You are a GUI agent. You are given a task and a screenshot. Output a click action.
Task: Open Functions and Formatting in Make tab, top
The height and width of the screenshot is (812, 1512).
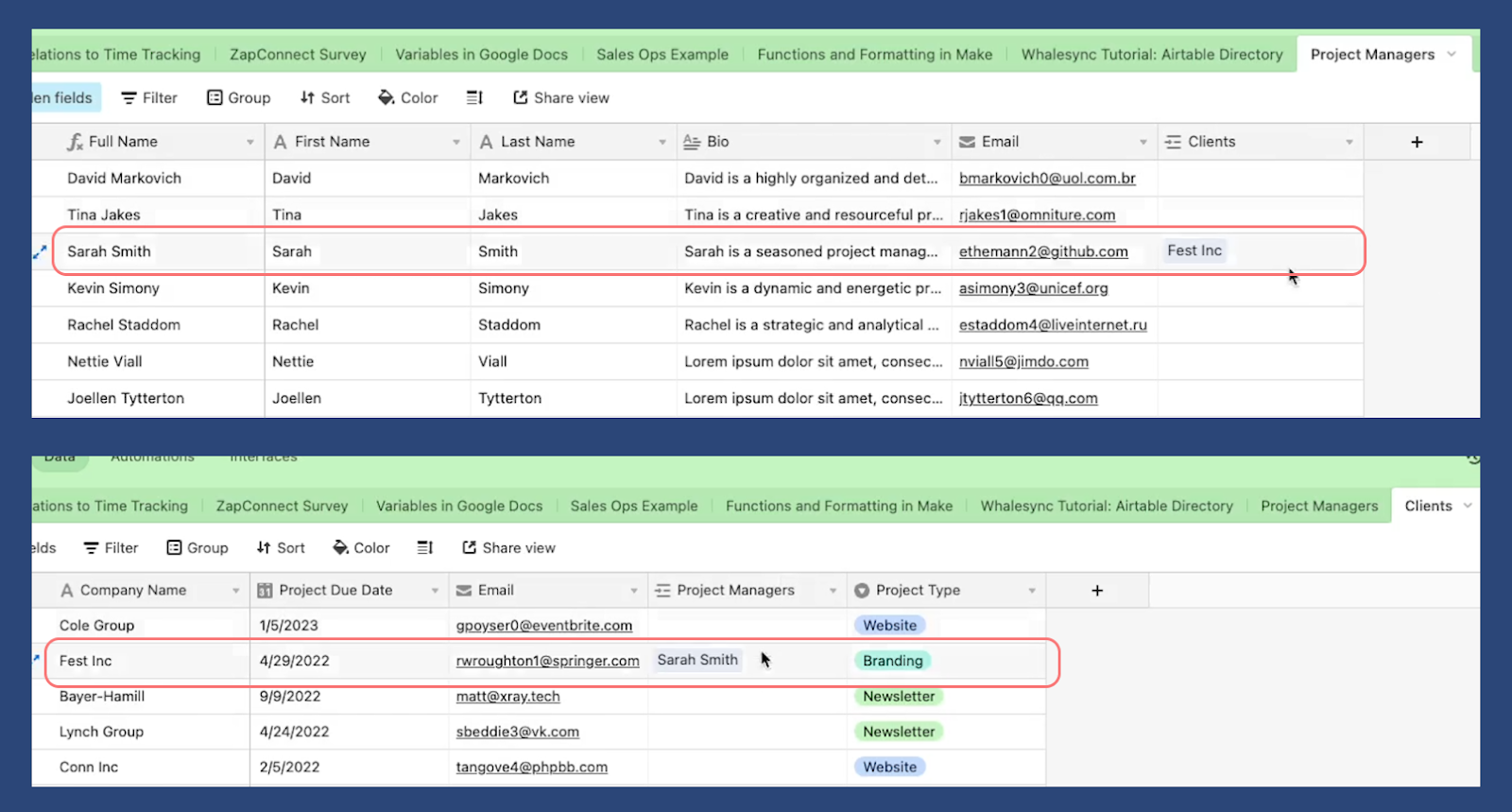click(x=875, y=54)
